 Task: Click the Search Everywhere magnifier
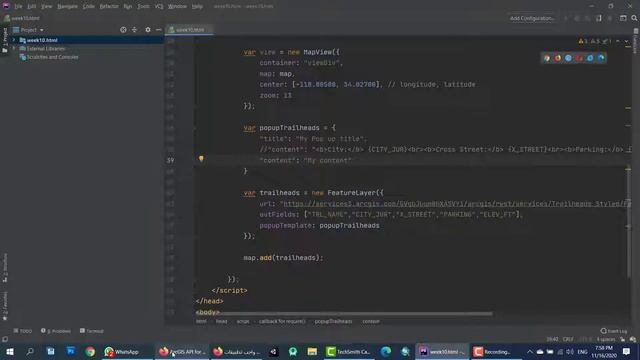click(634, 18)
